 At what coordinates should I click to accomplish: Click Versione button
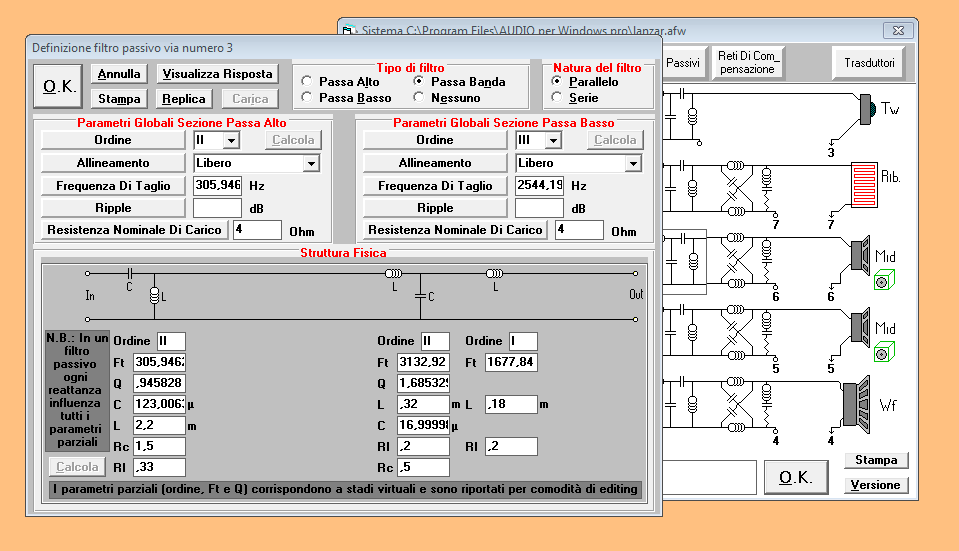pyautogui.click(x=876, y=485)
